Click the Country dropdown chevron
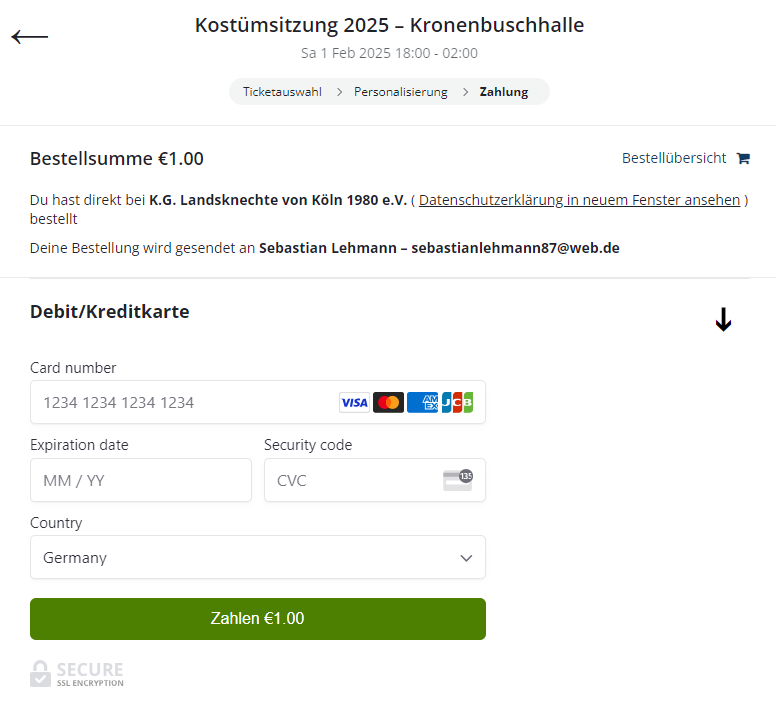776x706 pixels. (466, 558)
